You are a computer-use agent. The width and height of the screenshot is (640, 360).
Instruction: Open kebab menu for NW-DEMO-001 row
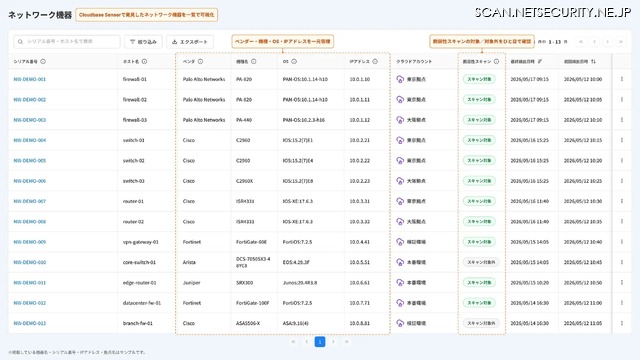click(622, 79)
